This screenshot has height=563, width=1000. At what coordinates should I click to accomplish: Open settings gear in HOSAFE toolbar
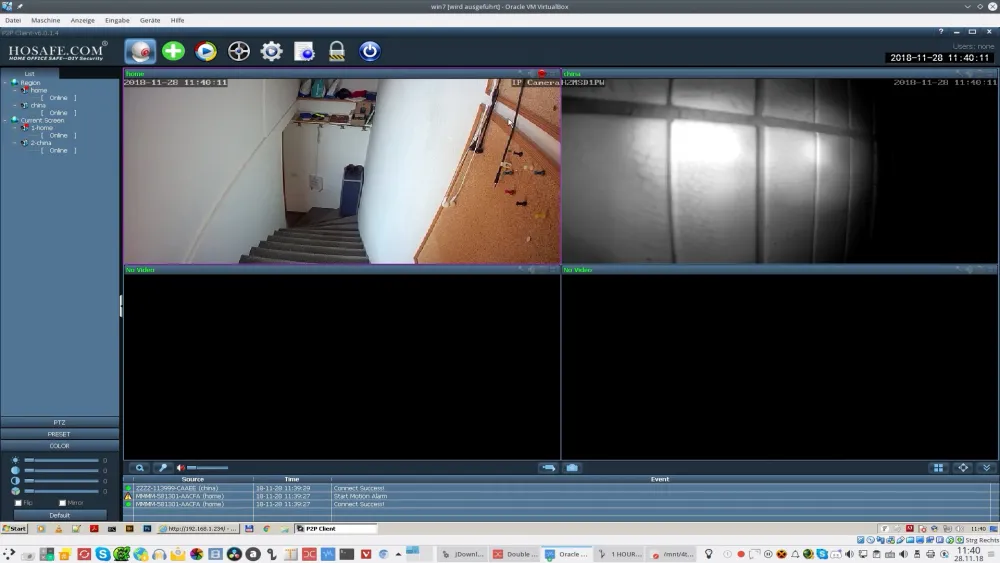coord(271,51)
